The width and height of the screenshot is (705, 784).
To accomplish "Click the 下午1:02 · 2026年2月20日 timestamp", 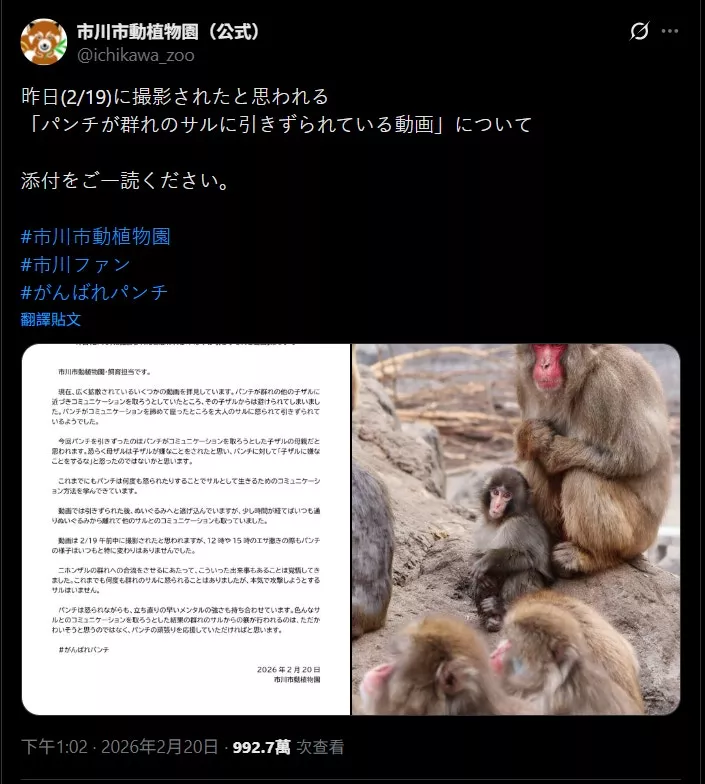I will click(x=120, y=747).
